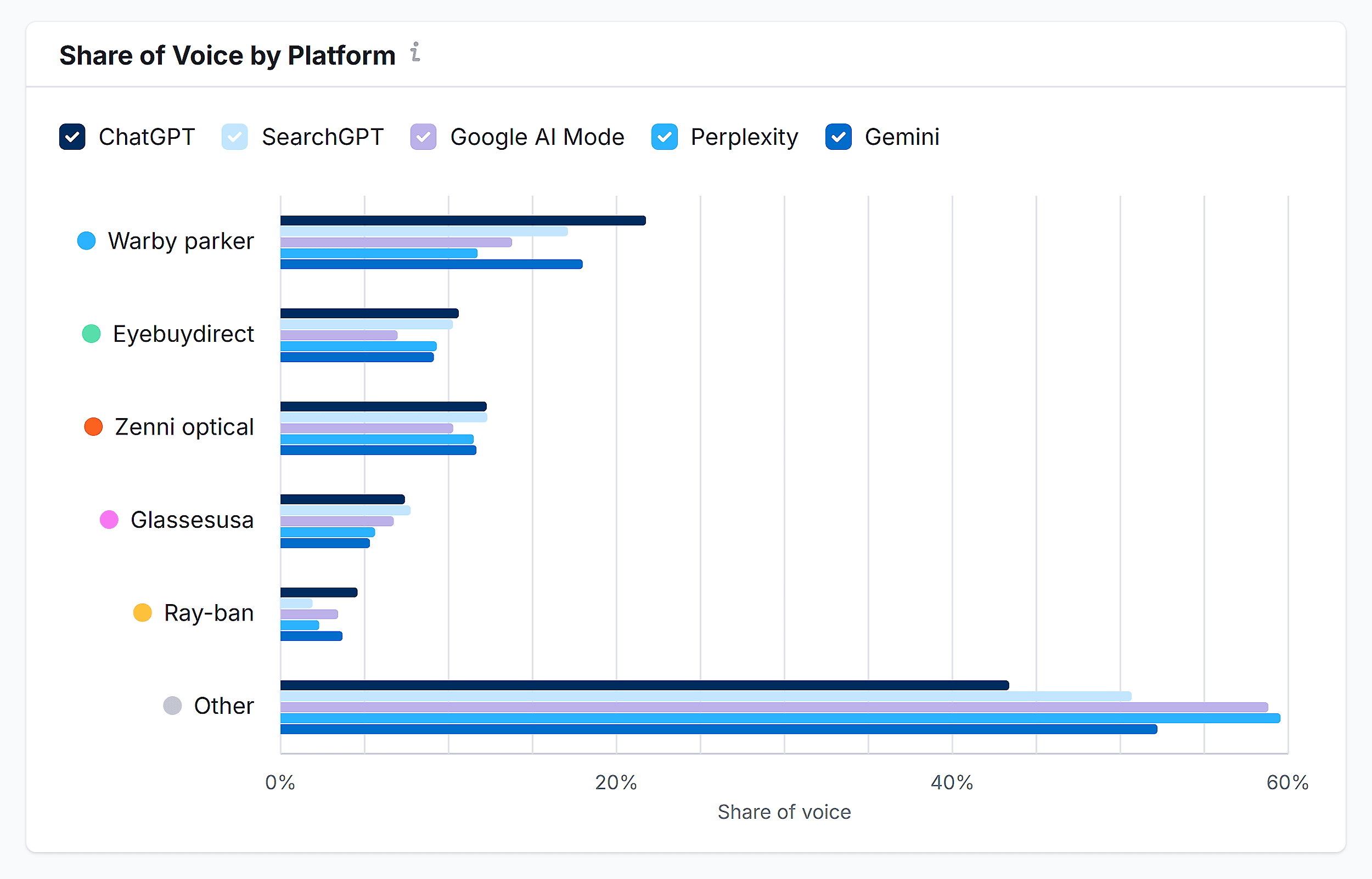The image size is (1372, 879).
Task: Toggle the Gemini checkbox off
Action: (x=839, y=137)
